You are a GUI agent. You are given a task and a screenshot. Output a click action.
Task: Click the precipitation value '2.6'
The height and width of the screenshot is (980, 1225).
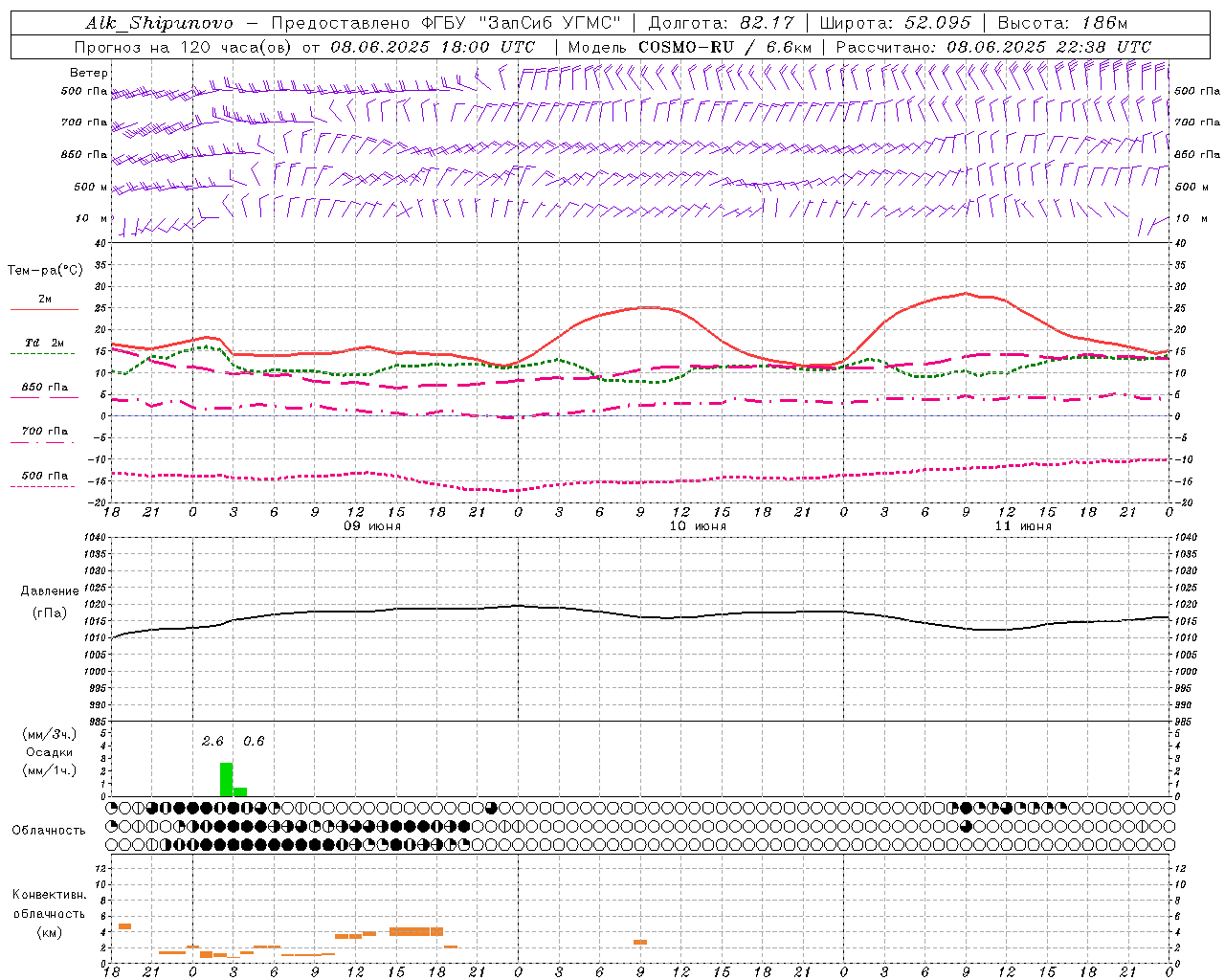point(212,741)
